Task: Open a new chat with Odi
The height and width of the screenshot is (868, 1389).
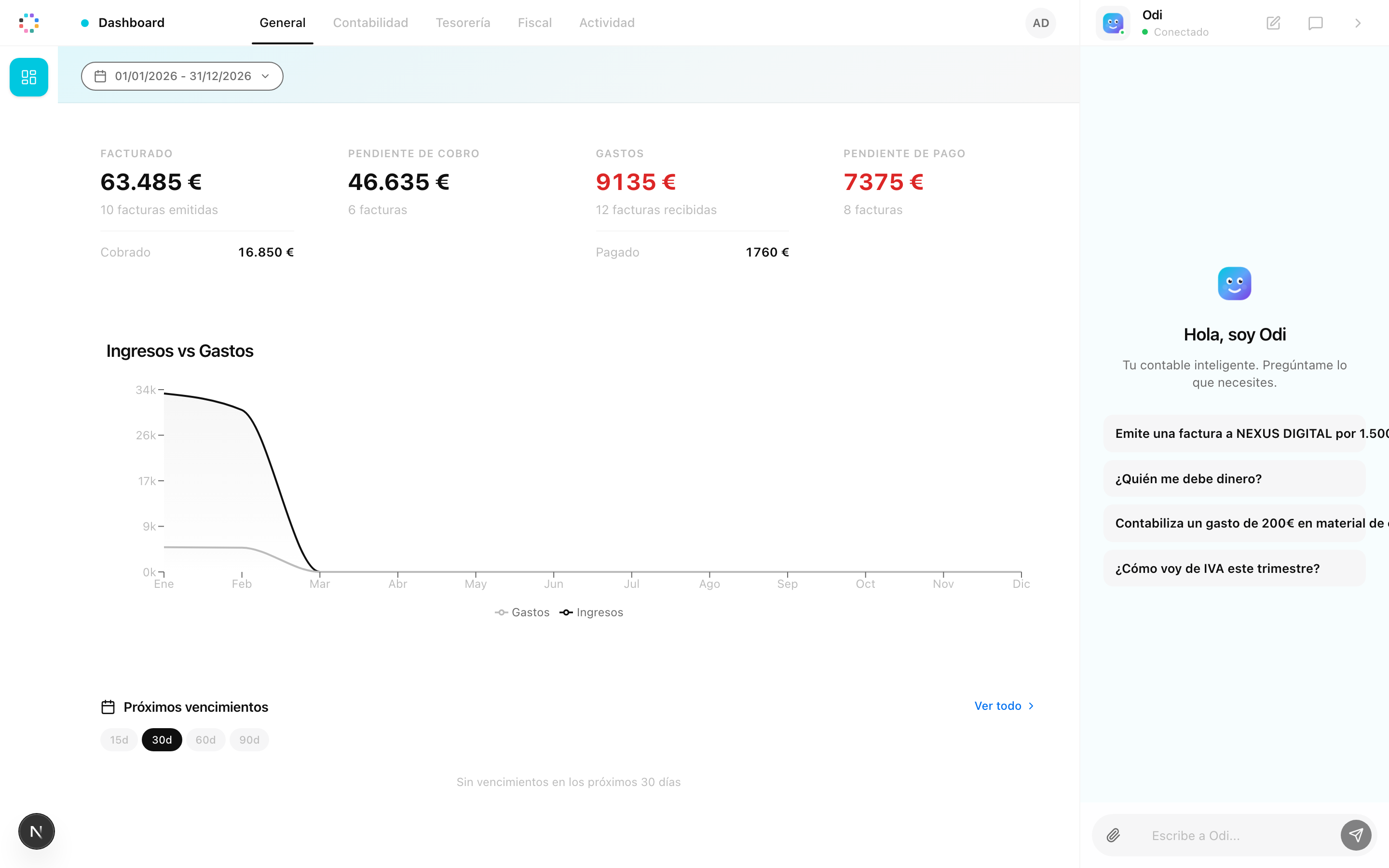Action: (x=1273, y=23)
